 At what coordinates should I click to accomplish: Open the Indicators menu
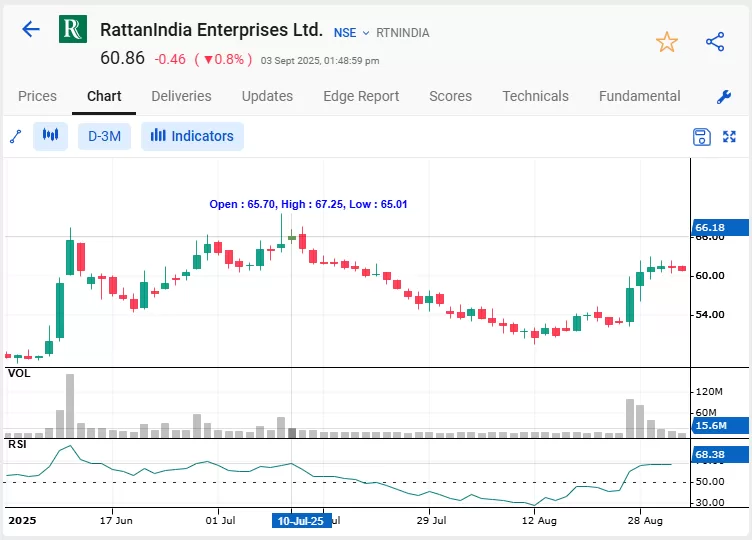192,136
